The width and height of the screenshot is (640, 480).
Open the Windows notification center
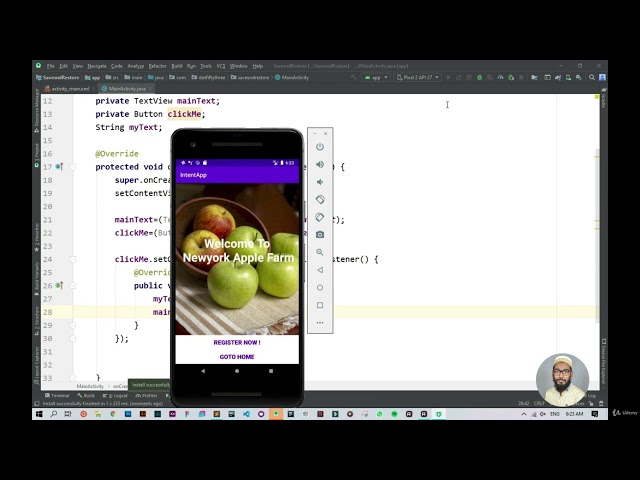(595, 414)
